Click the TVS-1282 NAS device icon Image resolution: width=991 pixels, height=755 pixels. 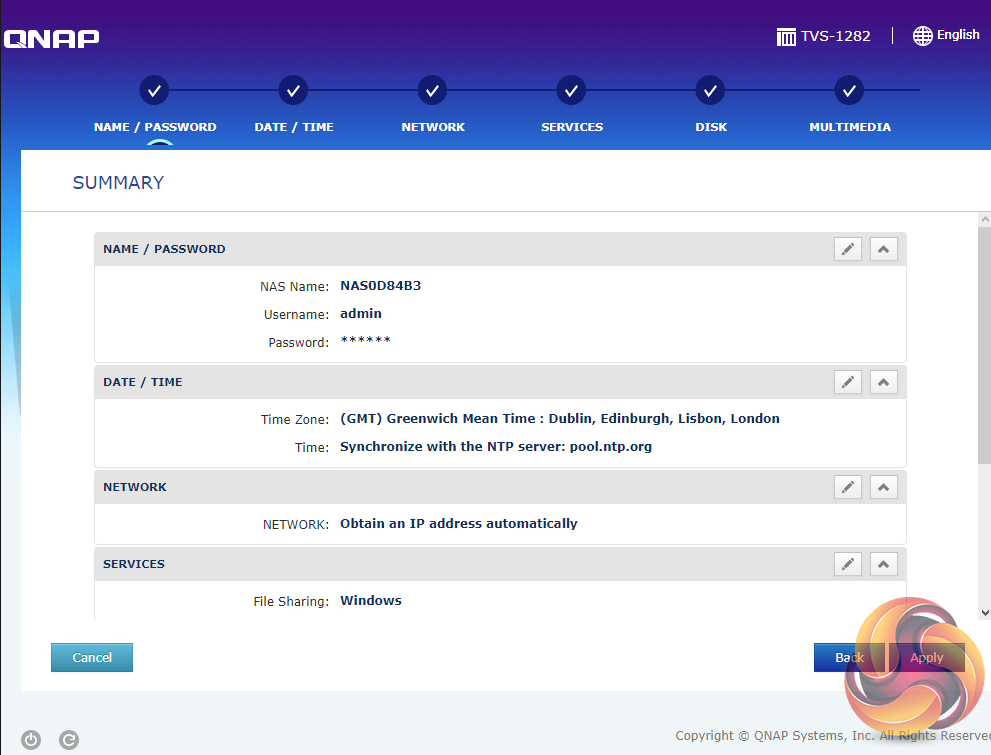786,37
